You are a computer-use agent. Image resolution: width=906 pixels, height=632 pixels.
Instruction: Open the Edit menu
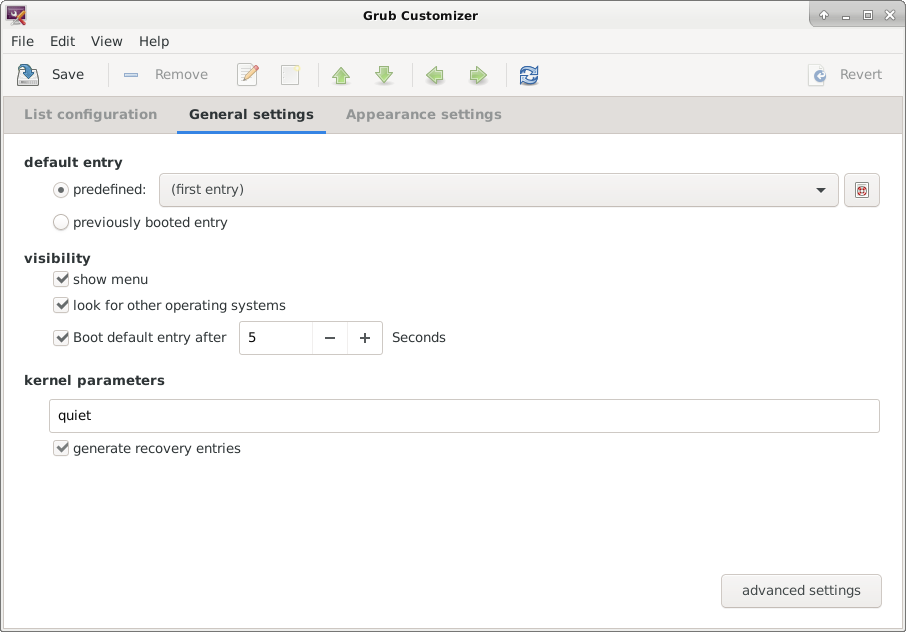coord(62,42)
